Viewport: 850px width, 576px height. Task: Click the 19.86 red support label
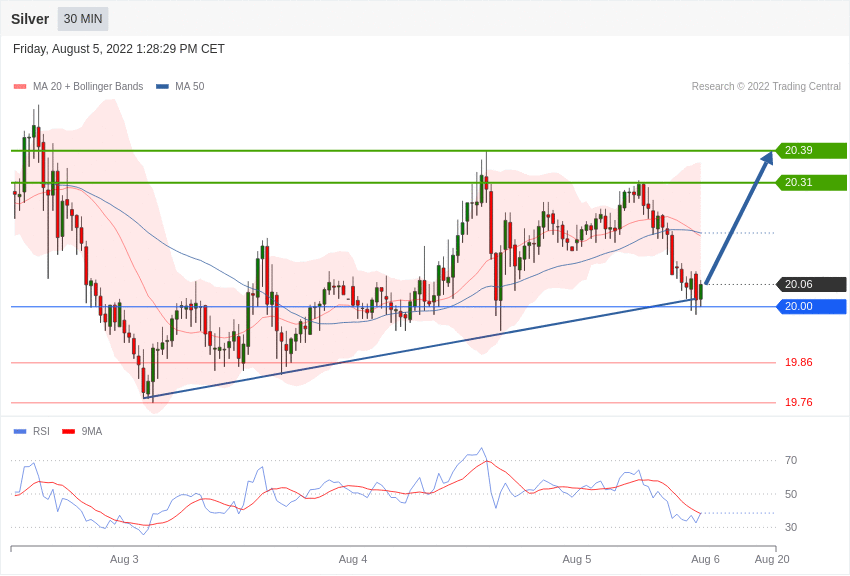point(799,362)
